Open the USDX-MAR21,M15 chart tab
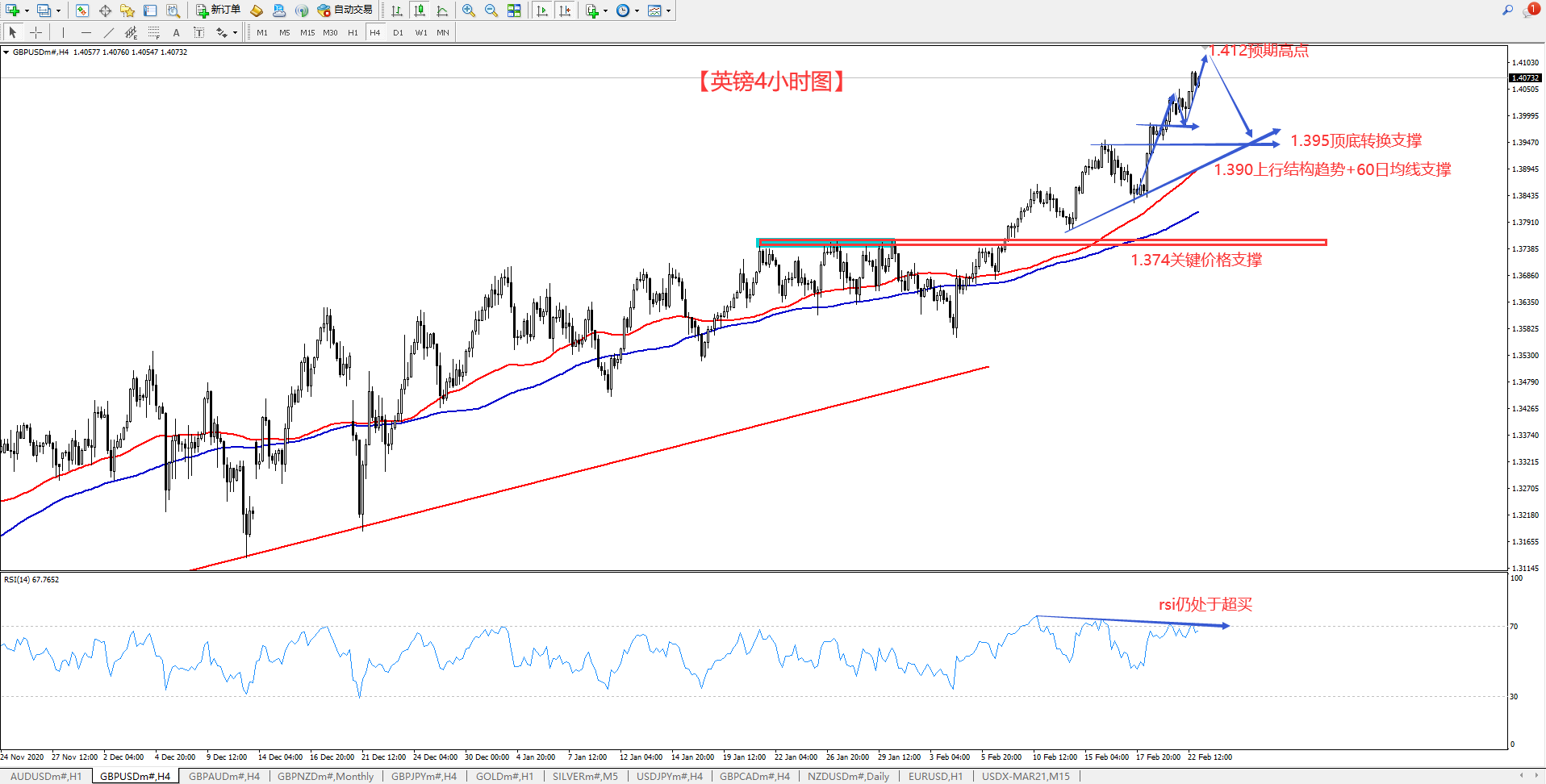1546x784 pixels. click(x=1026, y=776)
